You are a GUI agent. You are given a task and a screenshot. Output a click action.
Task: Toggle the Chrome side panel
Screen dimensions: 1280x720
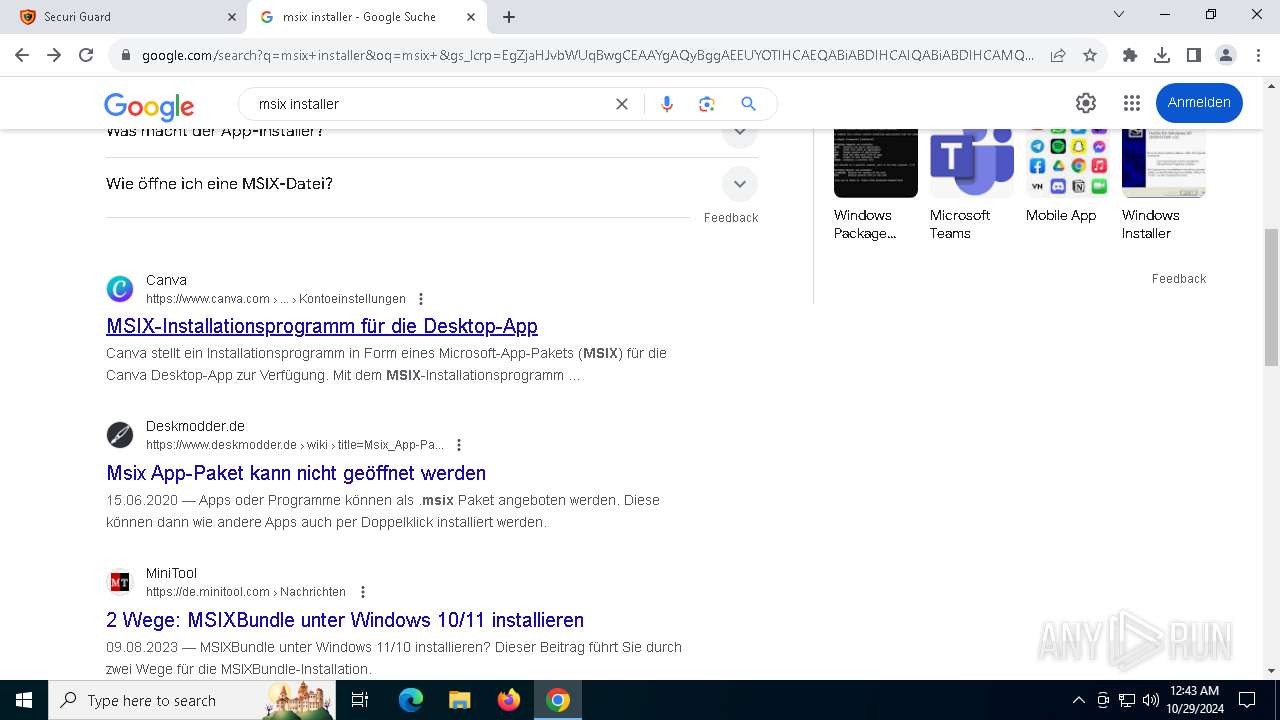tap(1194, 56)
